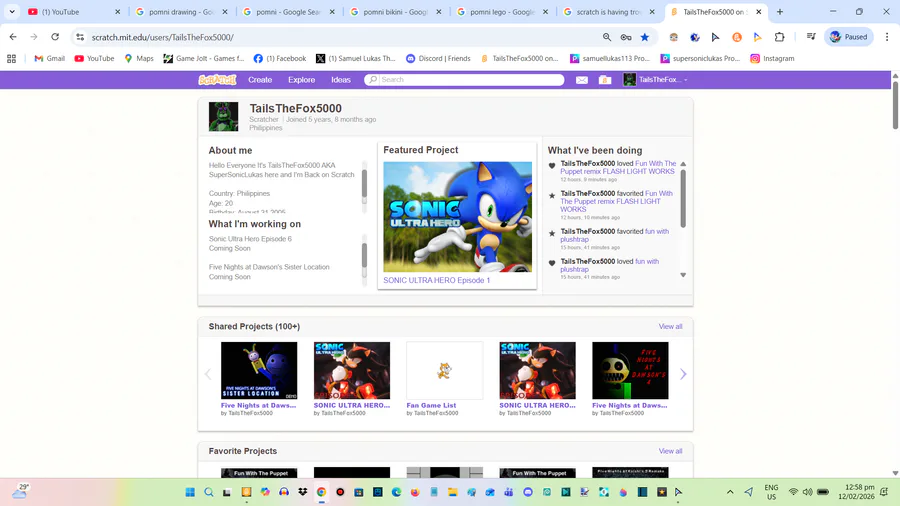Click the What I'm working on scrollbar
Image resolution: width=900 pixels, height=506 pixels.
pyautogui.click(x=364, y=256)
